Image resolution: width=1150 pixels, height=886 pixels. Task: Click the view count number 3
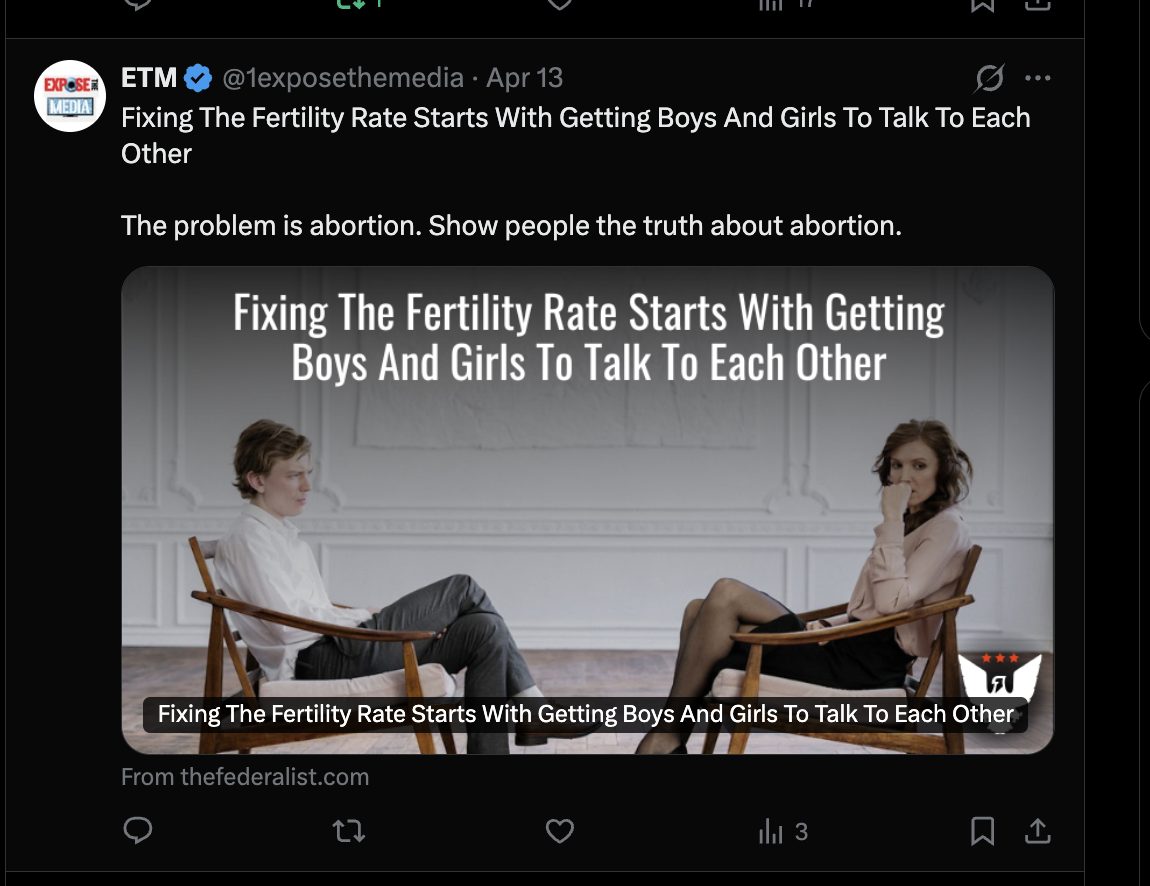coord(801,831)
